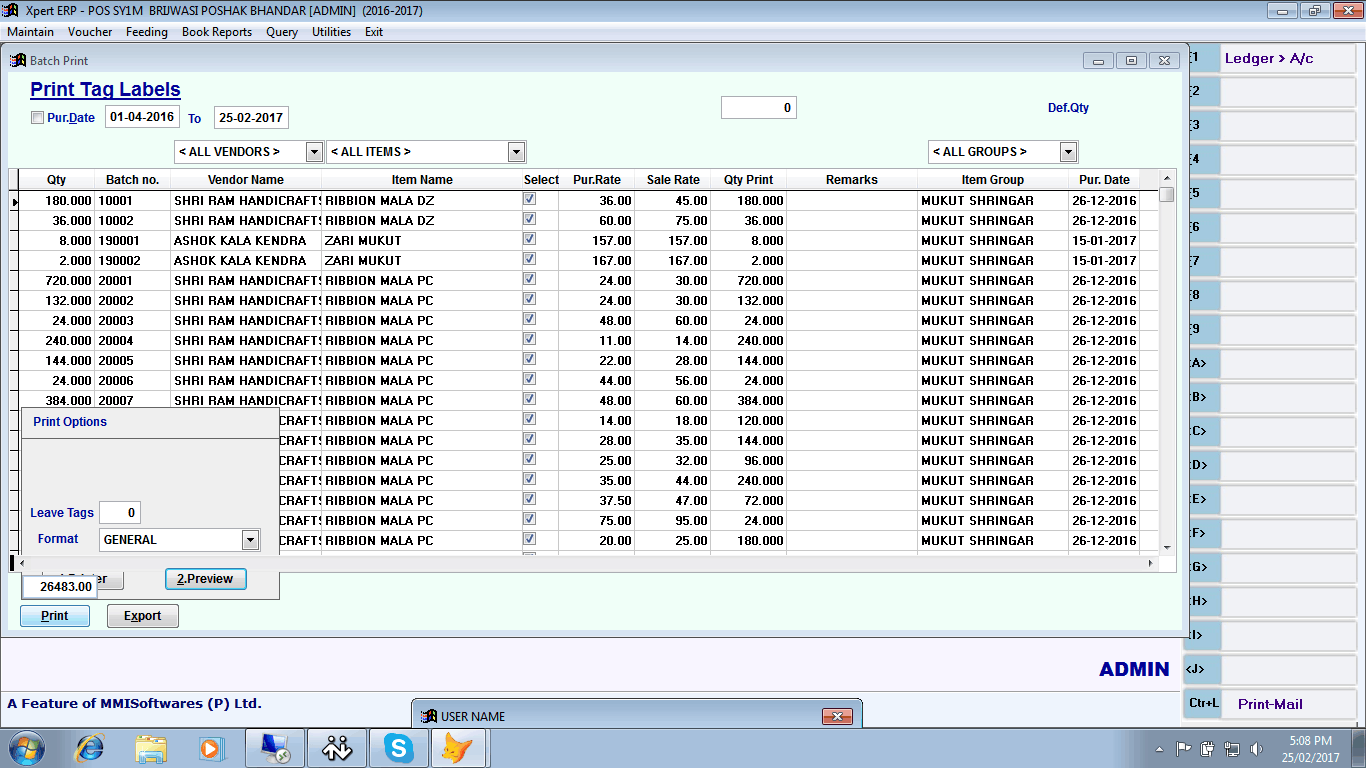The width and height of the screenshot is (1366, 768).
Task: Click the volume speaker icon in system tray
Action: coord(1255,748)
